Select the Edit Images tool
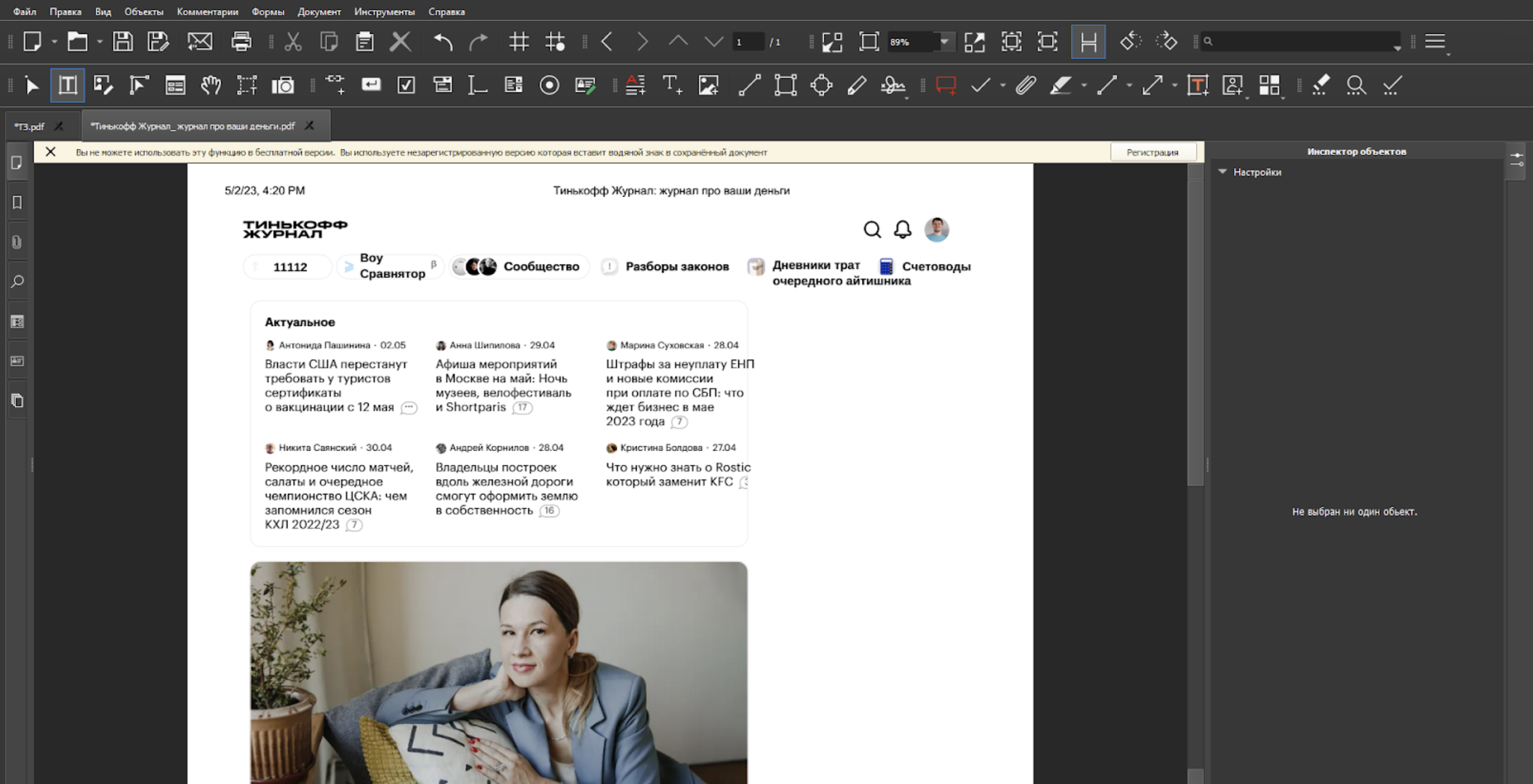Screen dimensions: 1533x784 point(103,85)
